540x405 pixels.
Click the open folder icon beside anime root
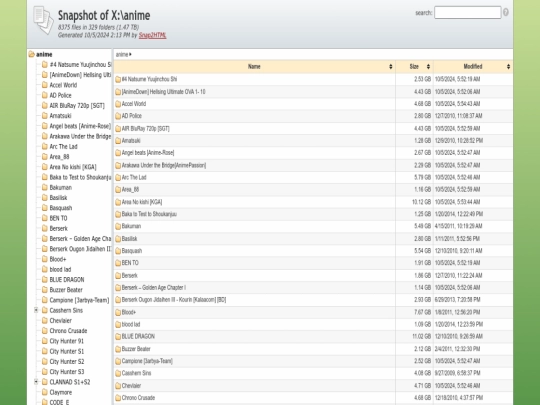(x=32, y=54)
